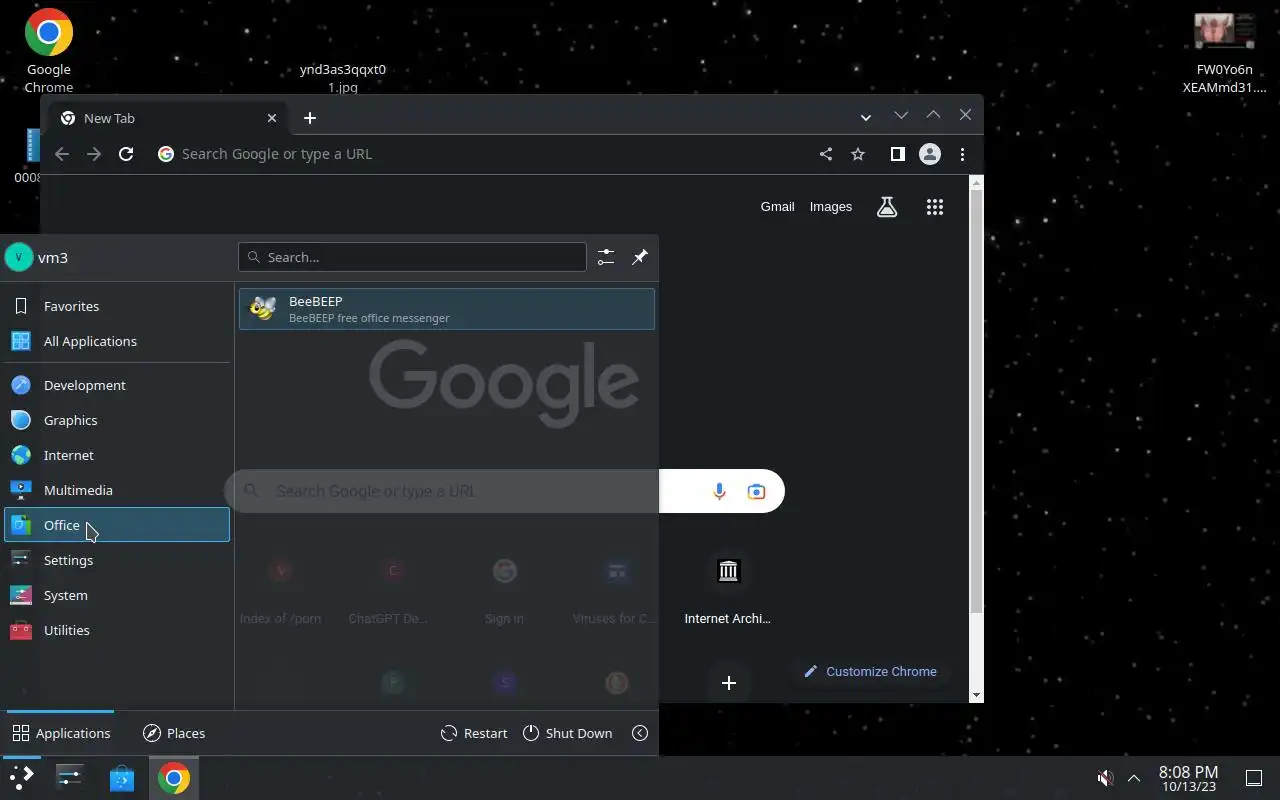This screenshot has width=1280, height=800.
Task: Open Google Chrome desktop shortcut
Action: pos(49,52)
